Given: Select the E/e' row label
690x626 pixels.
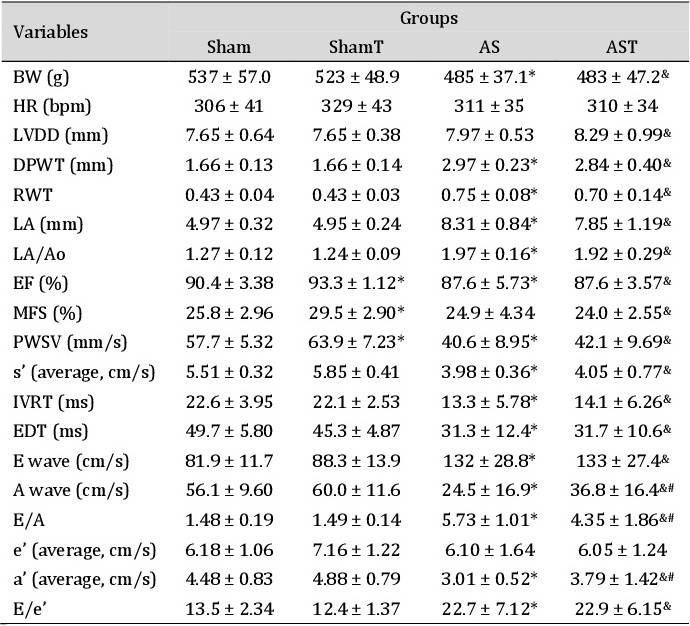Looking at the screenshot, I should point(30,609).
